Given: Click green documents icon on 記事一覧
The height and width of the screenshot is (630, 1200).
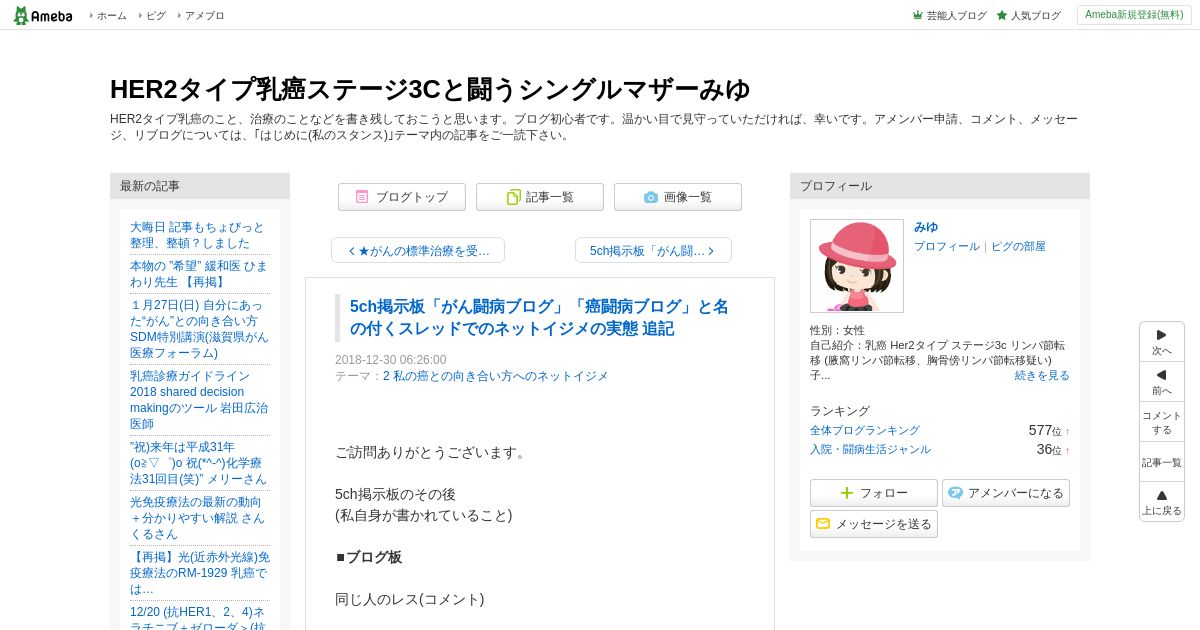Looking at the screenshot, I should pyautogui.click(x=513, y=197).
